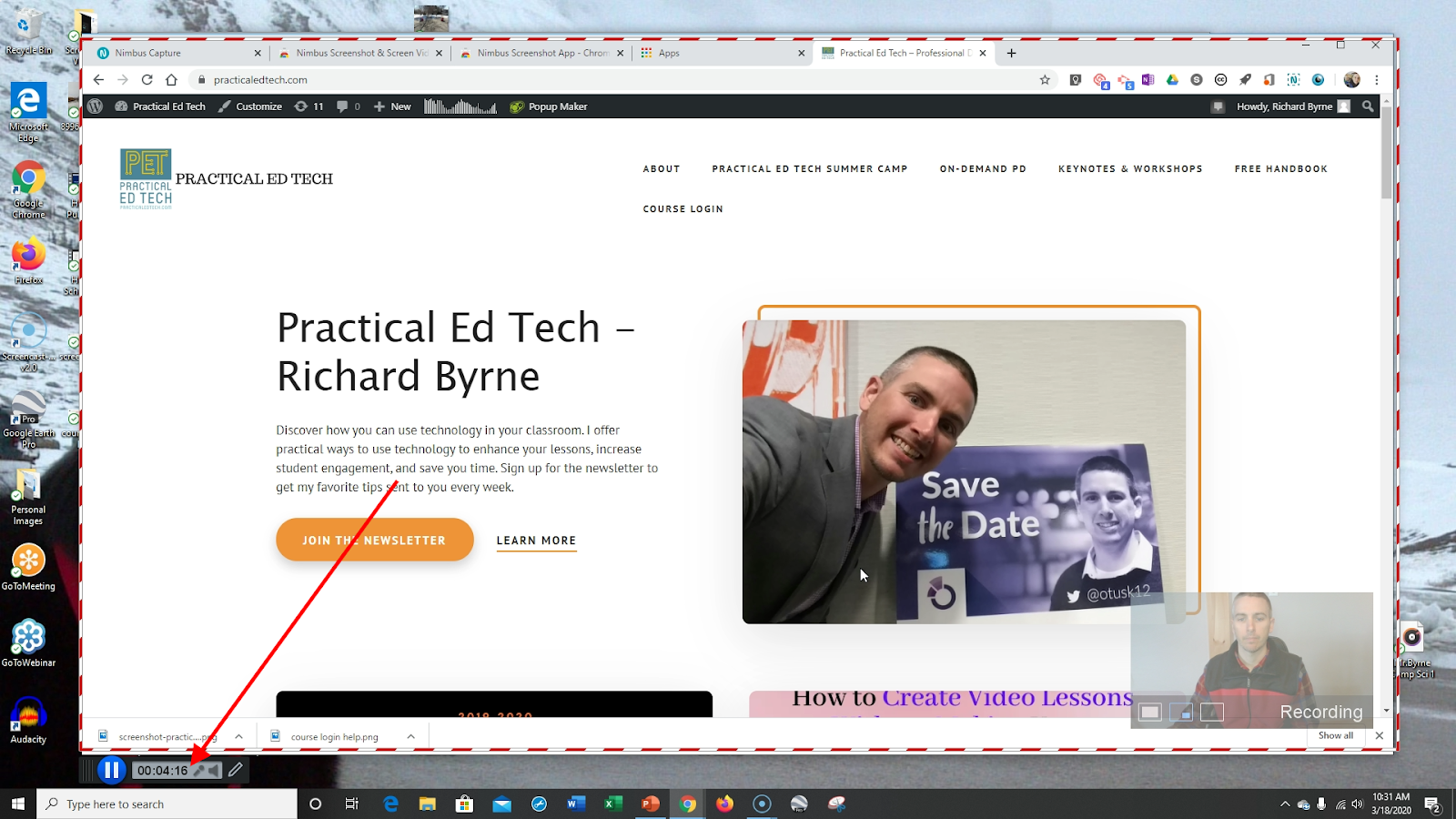
Task: Click the page vertical scrollbar thumb
Action: pos(1386,153)
